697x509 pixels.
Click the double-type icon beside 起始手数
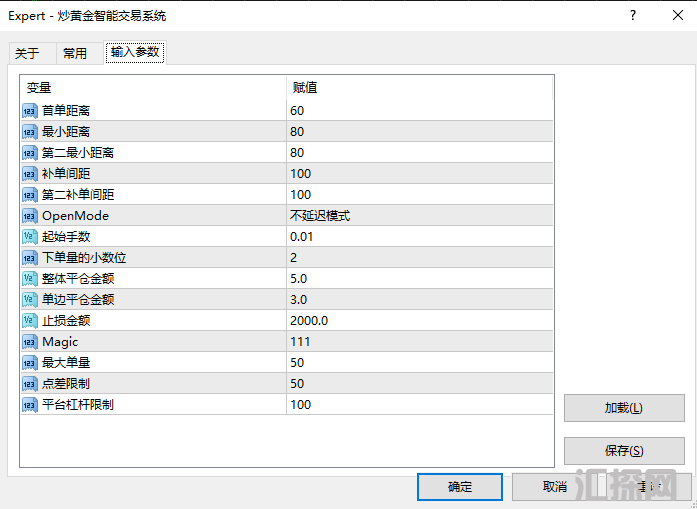[30, 237]
